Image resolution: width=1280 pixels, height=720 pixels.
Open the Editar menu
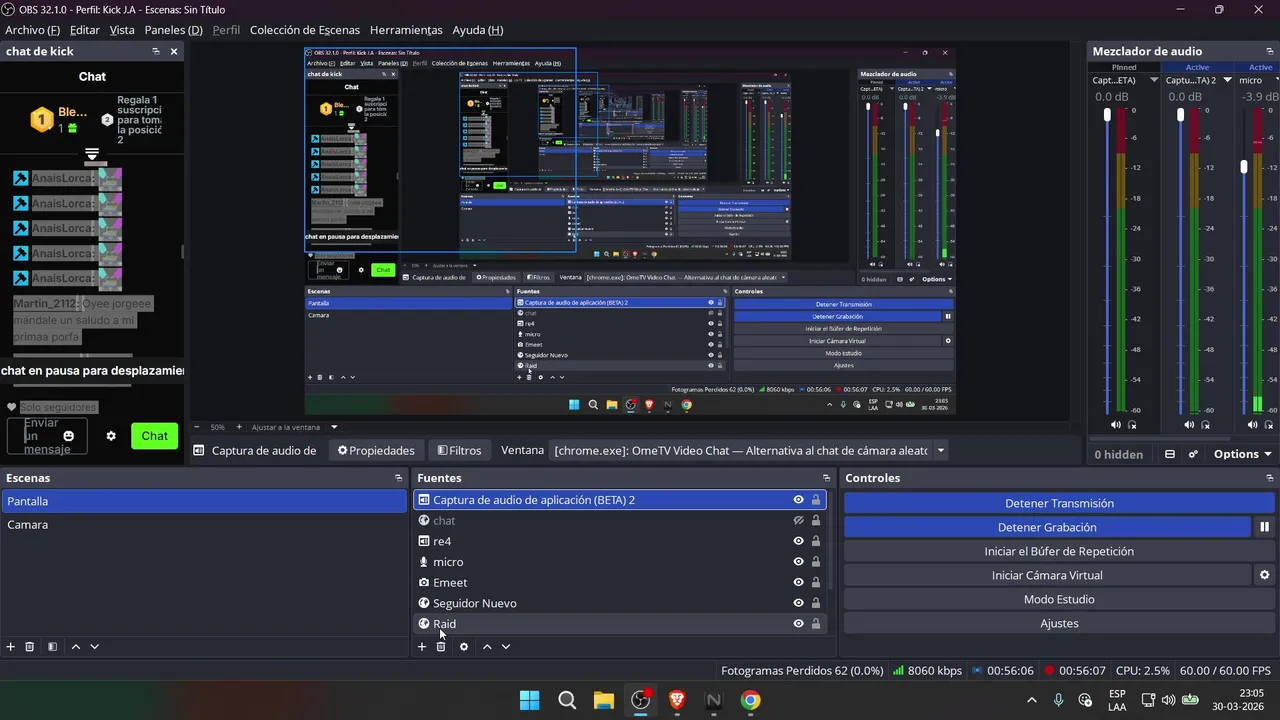pos(84,30)
